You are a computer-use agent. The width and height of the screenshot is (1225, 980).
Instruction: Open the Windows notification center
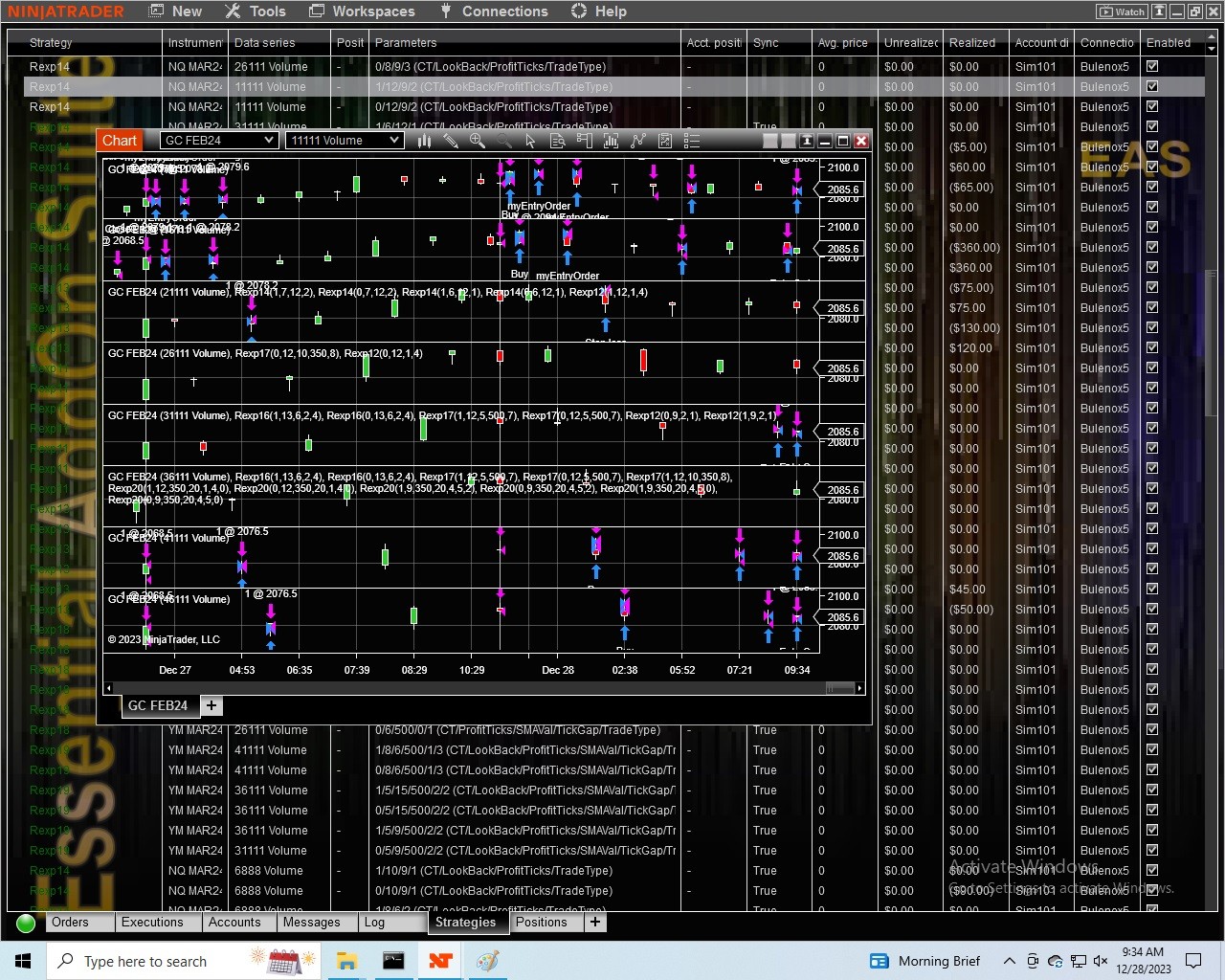point(1193,961)
